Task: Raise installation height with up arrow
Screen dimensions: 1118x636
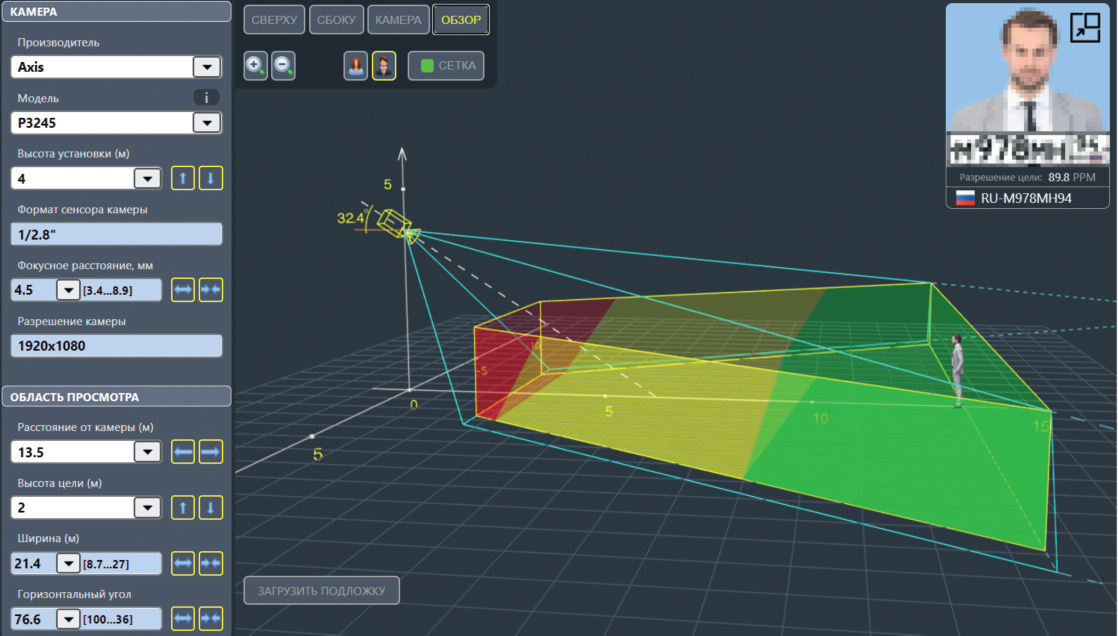Action: click(x=183, y=179)
